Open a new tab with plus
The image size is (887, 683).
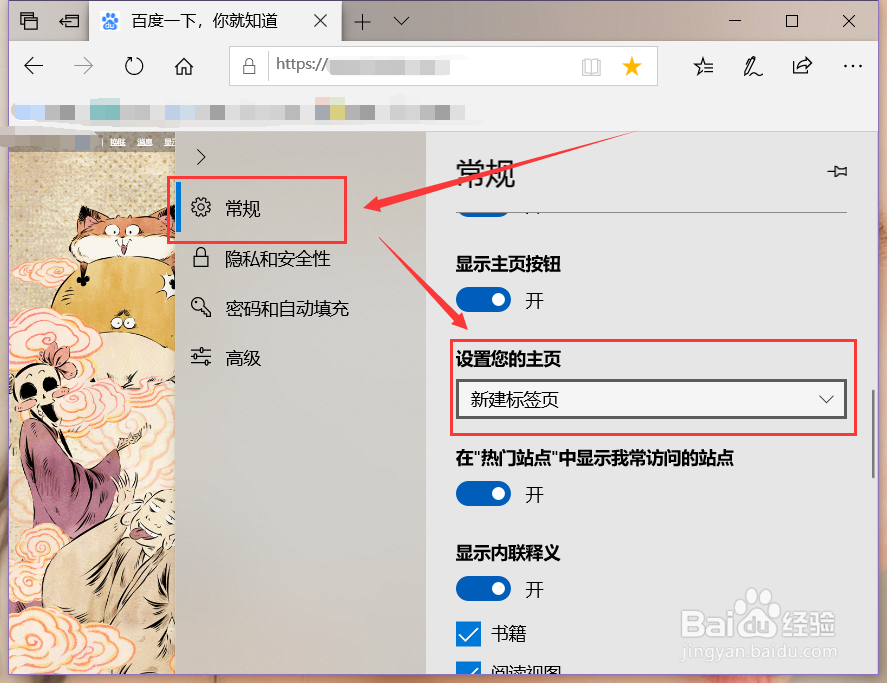(362, 22)
